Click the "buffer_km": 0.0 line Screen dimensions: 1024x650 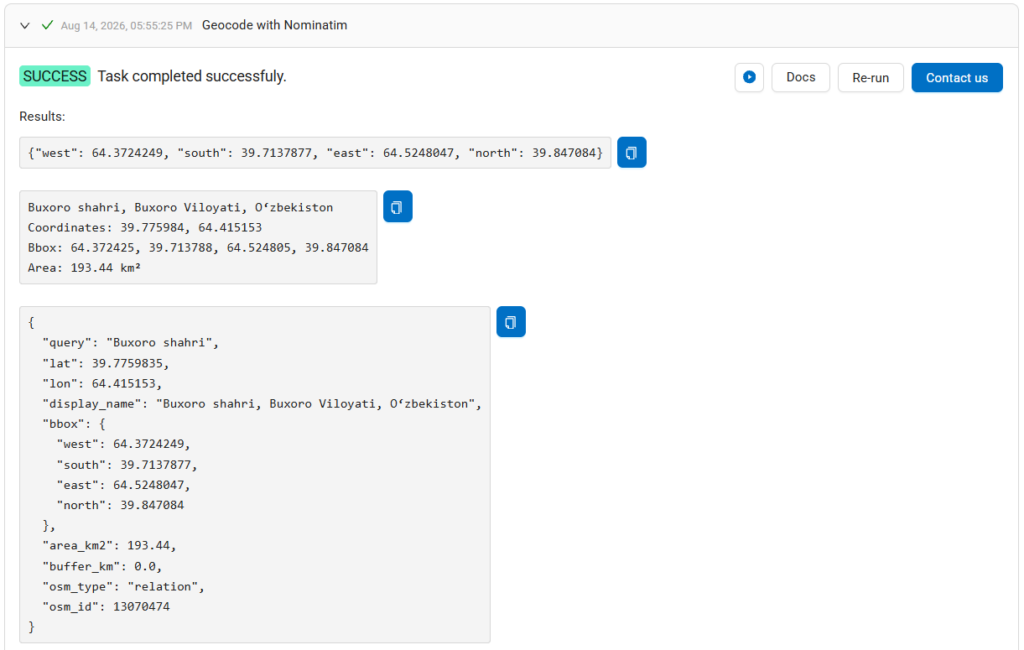[x=102, y=566]
